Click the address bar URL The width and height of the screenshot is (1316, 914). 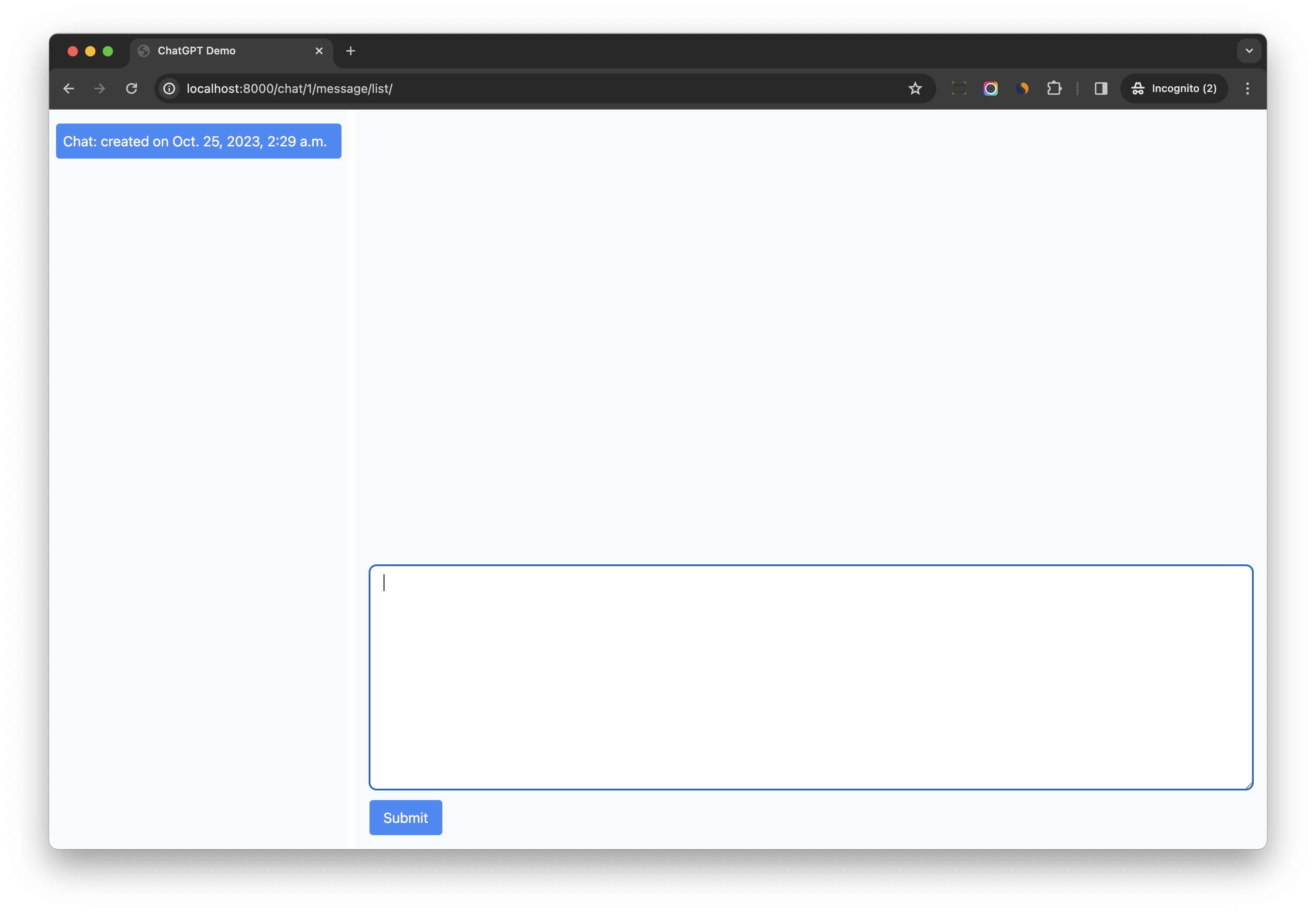click(x=289, y=89)
